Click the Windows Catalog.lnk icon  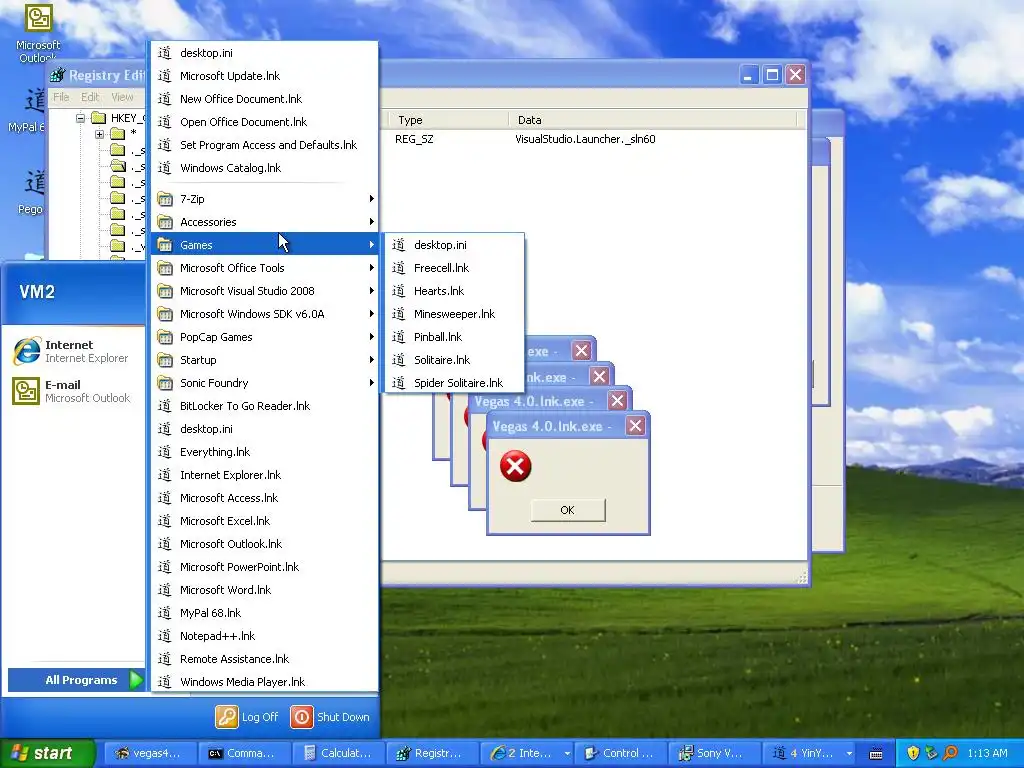[x=165, y=168]
